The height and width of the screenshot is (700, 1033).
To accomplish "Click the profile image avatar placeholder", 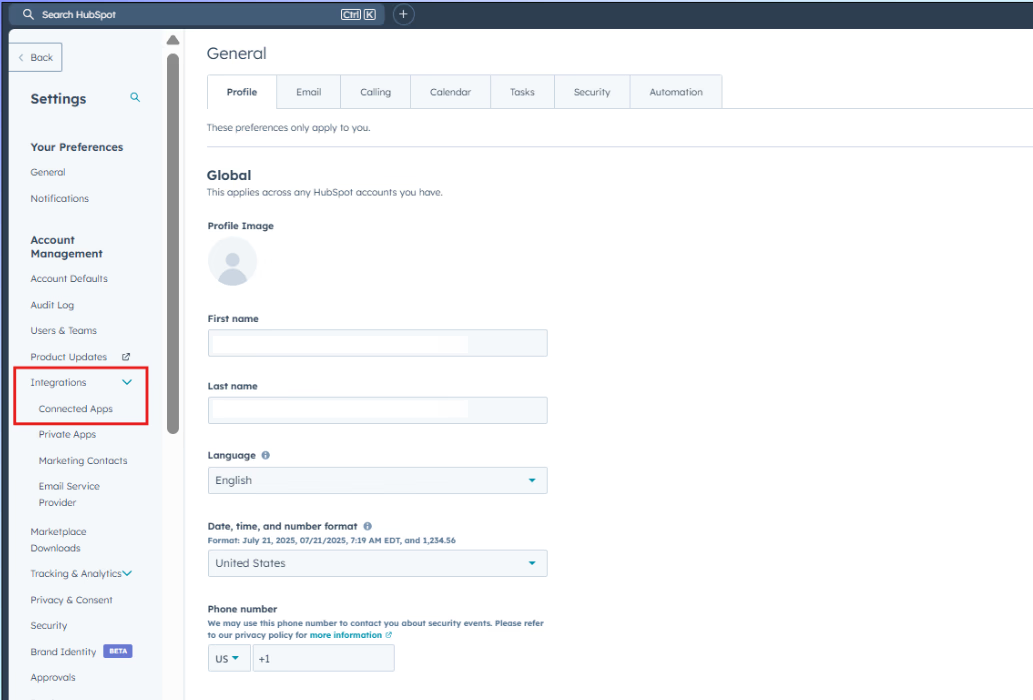I will (233, 261).
